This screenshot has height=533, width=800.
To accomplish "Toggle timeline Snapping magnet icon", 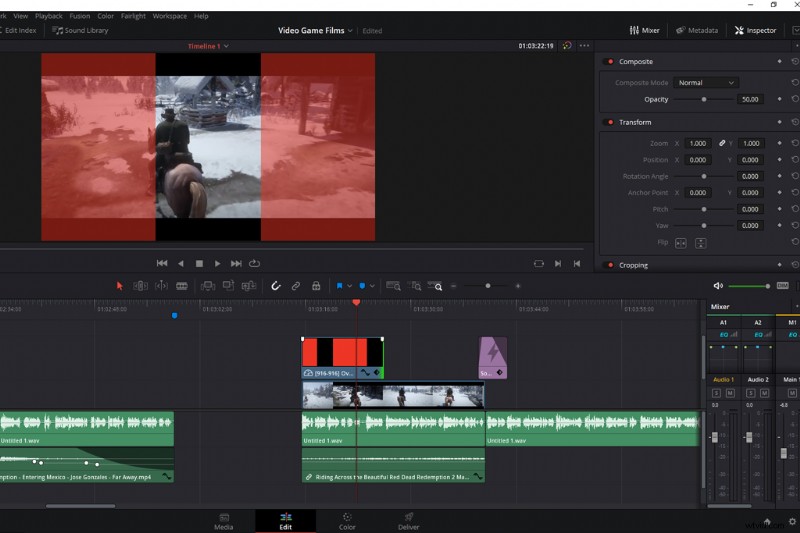I will (x=276, y=286).
